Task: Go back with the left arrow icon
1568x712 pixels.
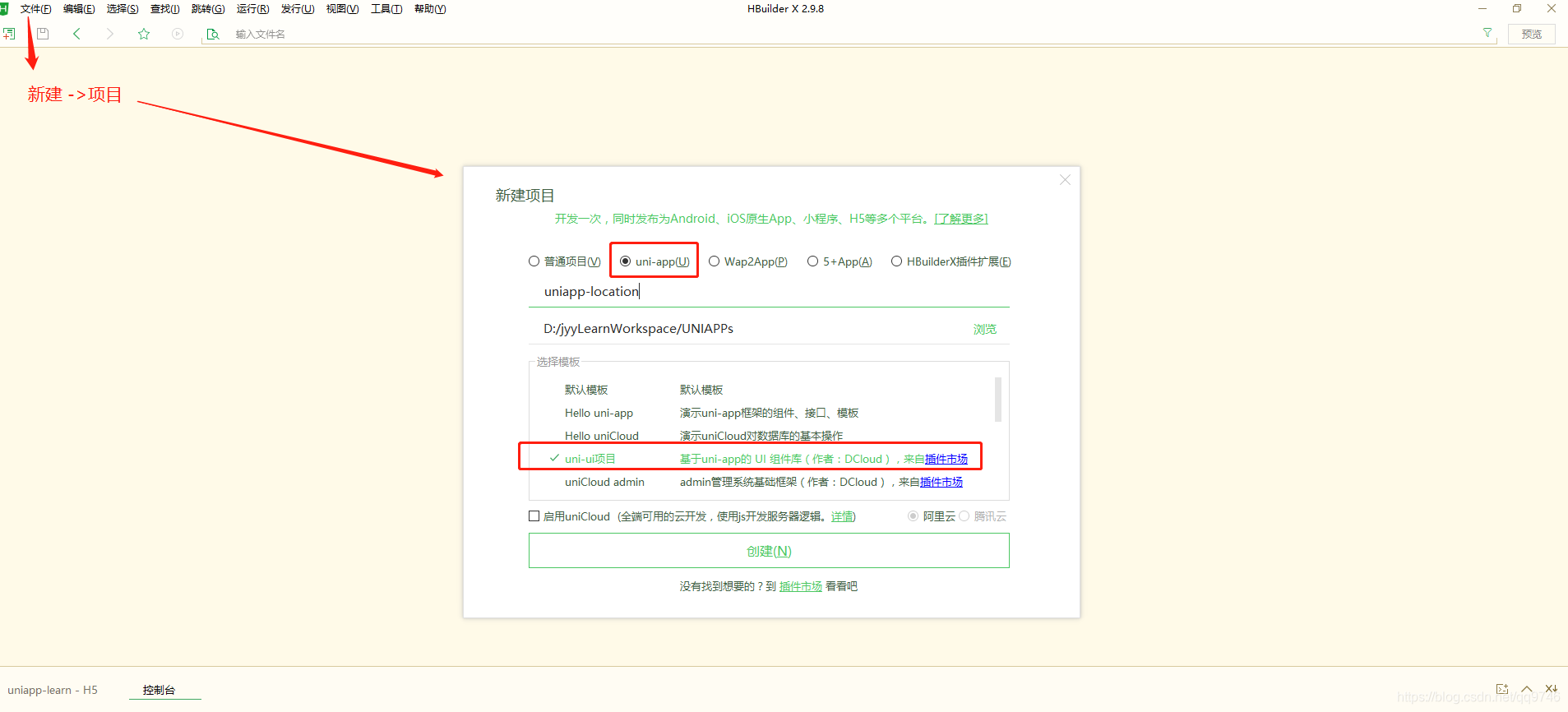Action: point(76,34)
